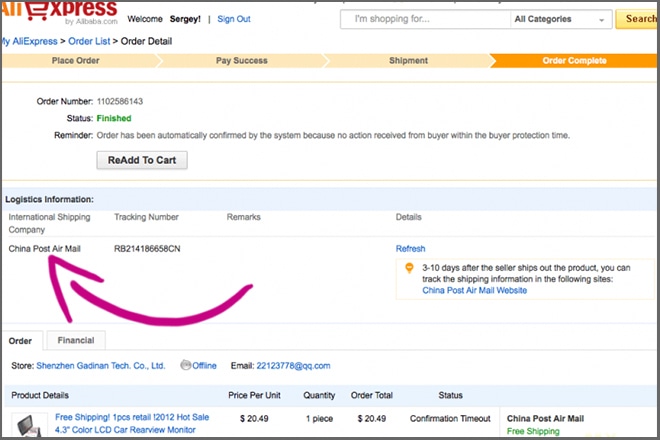The height and width of the screenshot is (440, 660).
Task: Switch to the Financial tab
Action: (x=76, y=341)
